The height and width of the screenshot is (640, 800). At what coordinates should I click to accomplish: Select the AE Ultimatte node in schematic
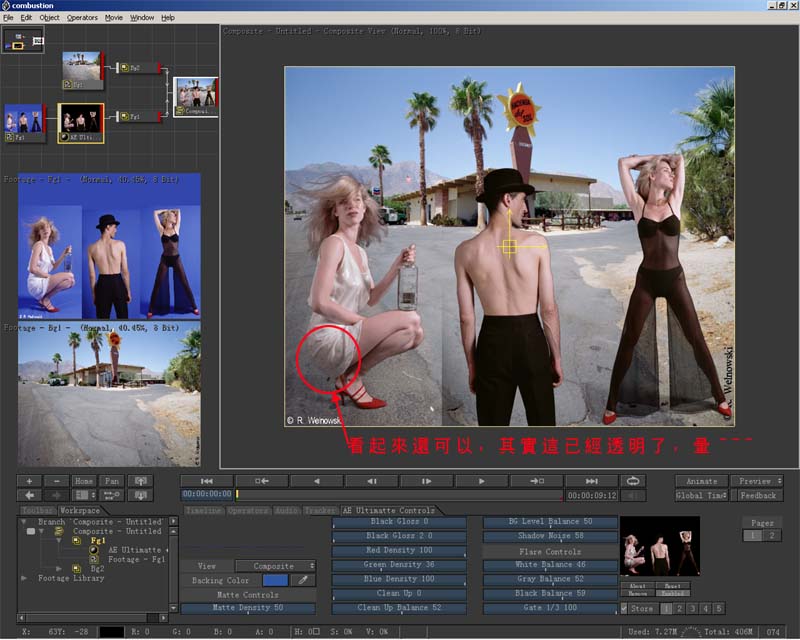click(x=81, y=123)
